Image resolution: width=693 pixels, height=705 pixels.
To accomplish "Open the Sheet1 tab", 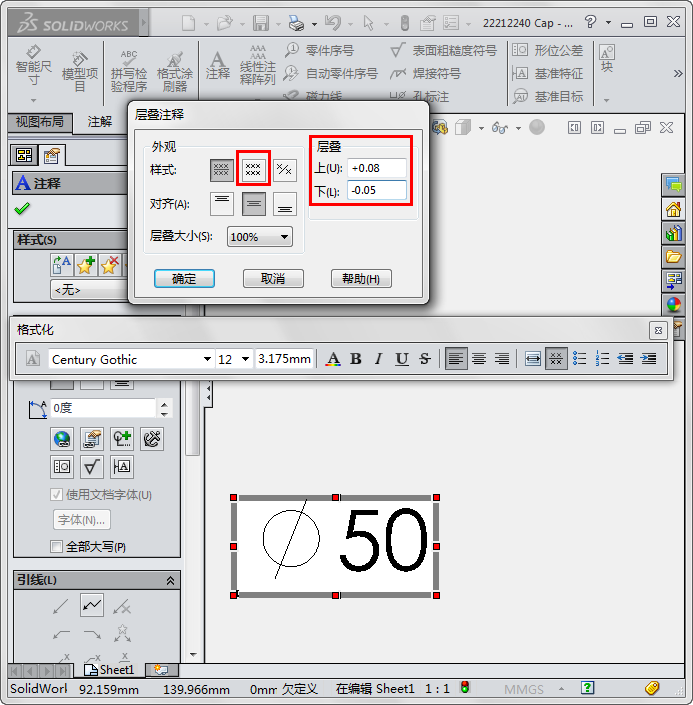I will (110, 670).
